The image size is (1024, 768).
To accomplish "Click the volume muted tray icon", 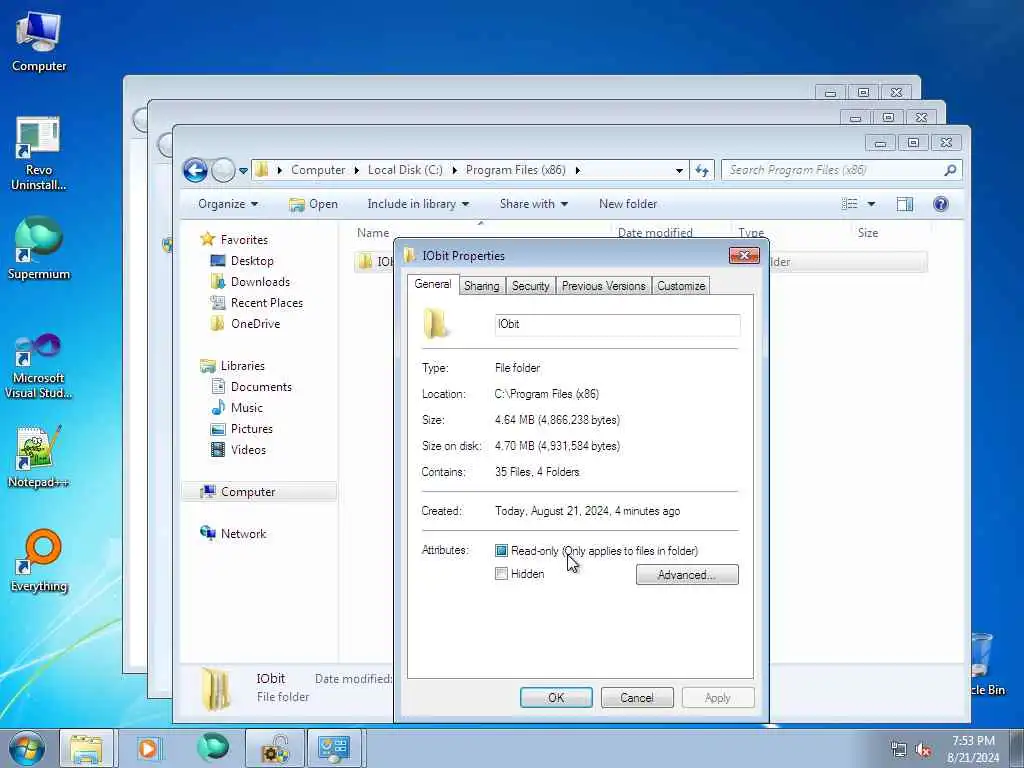I will click(923, 750).
